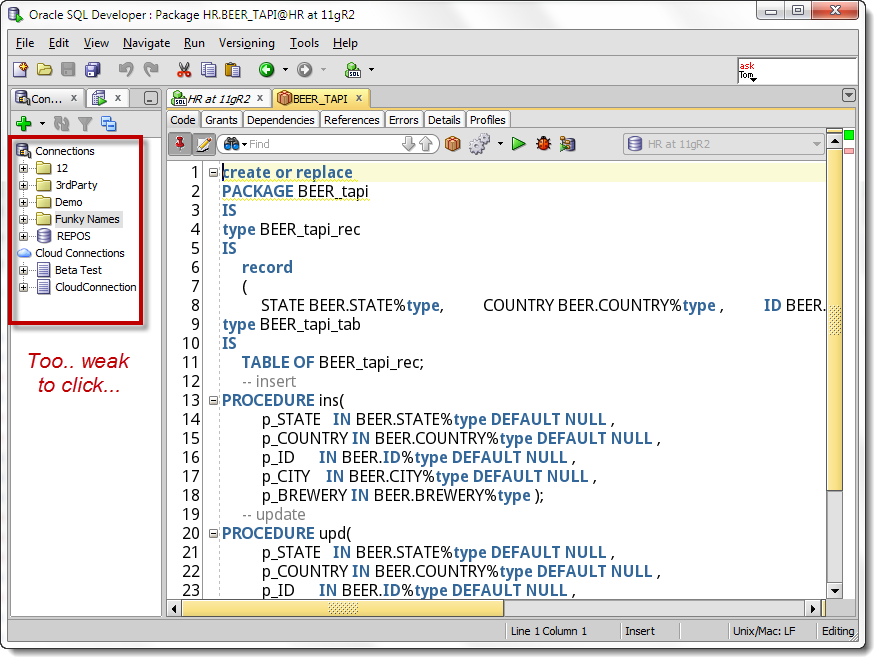Click the horizontal scrollbar thumb

click(x=343, y=608)
